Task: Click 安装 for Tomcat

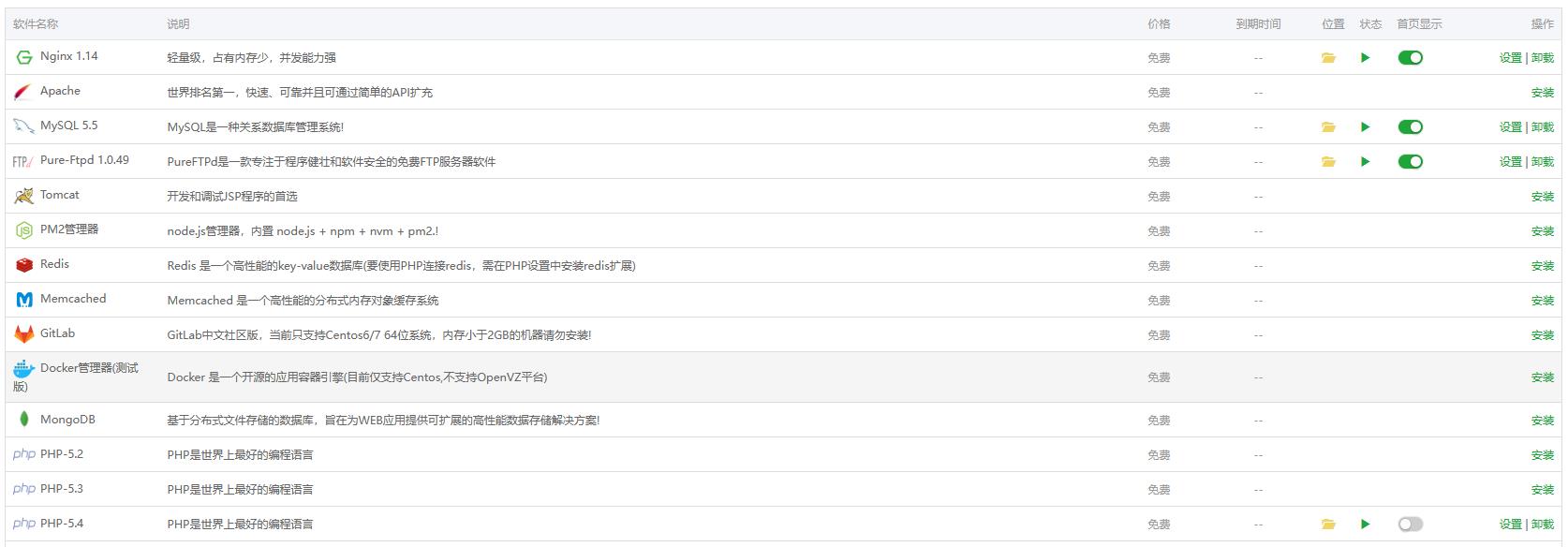Action: click(x=1542, y=197)
